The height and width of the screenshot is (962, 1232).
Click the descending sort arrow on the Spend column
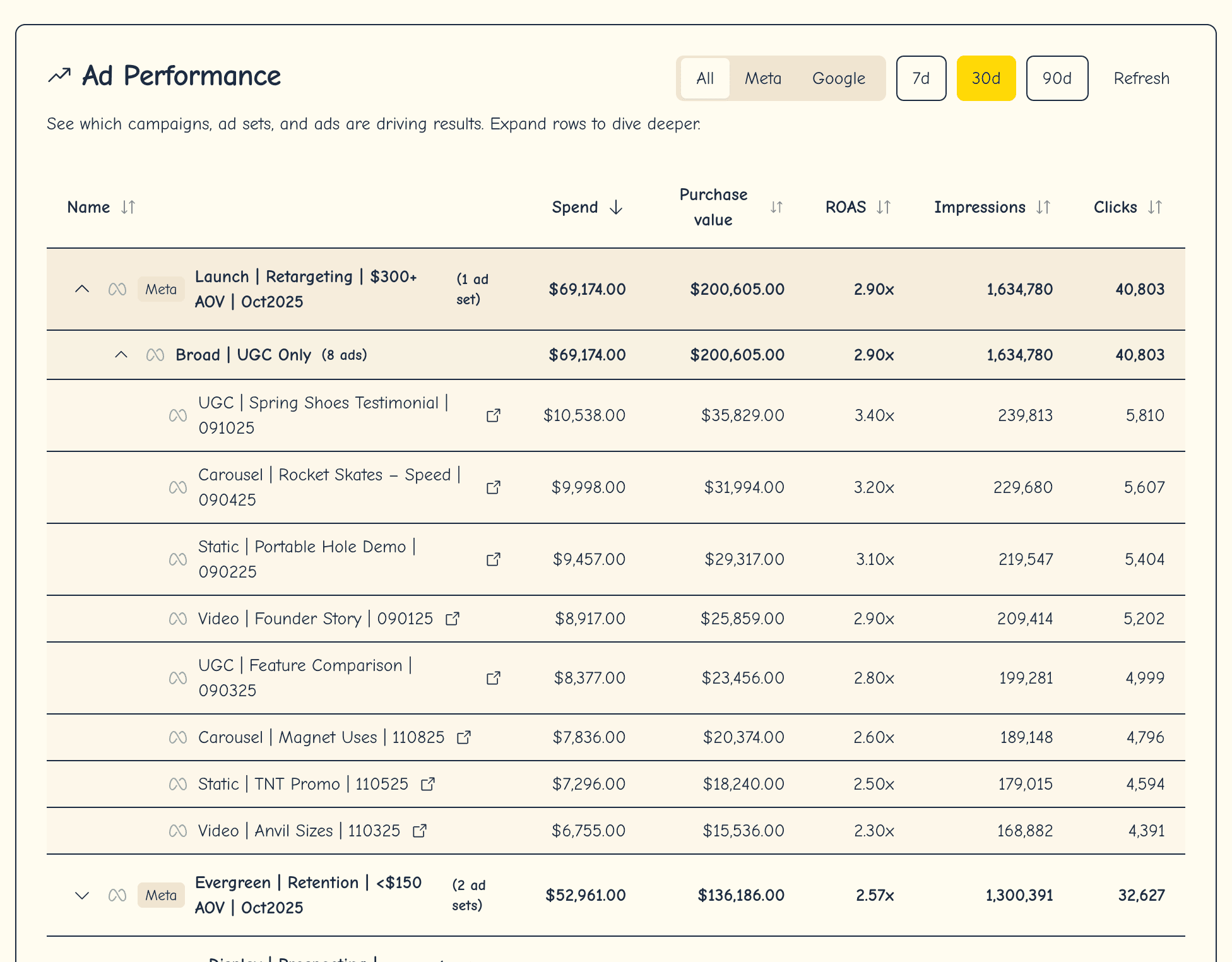615,207
